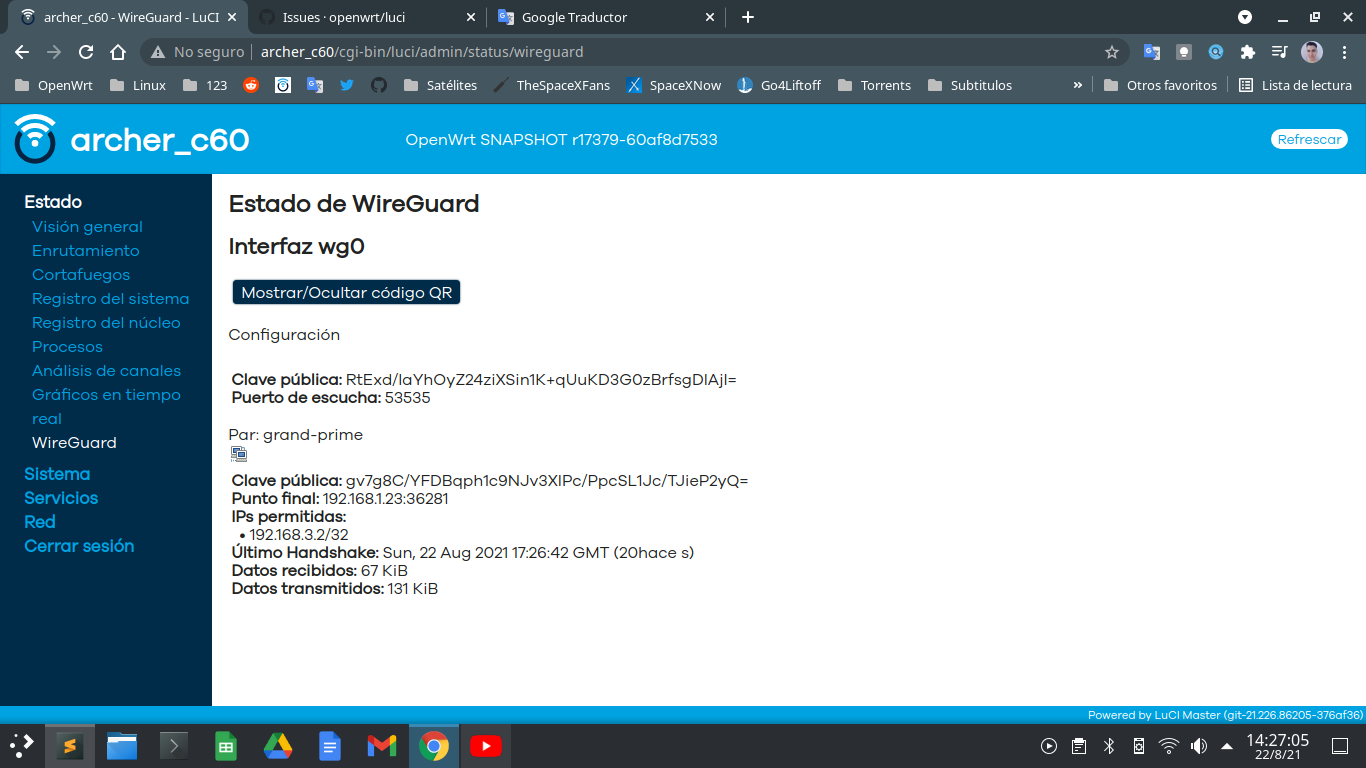The image size is (1366, 768).
Task: Open the blue magnifier extension
Action: click(x=1216, y=52)
